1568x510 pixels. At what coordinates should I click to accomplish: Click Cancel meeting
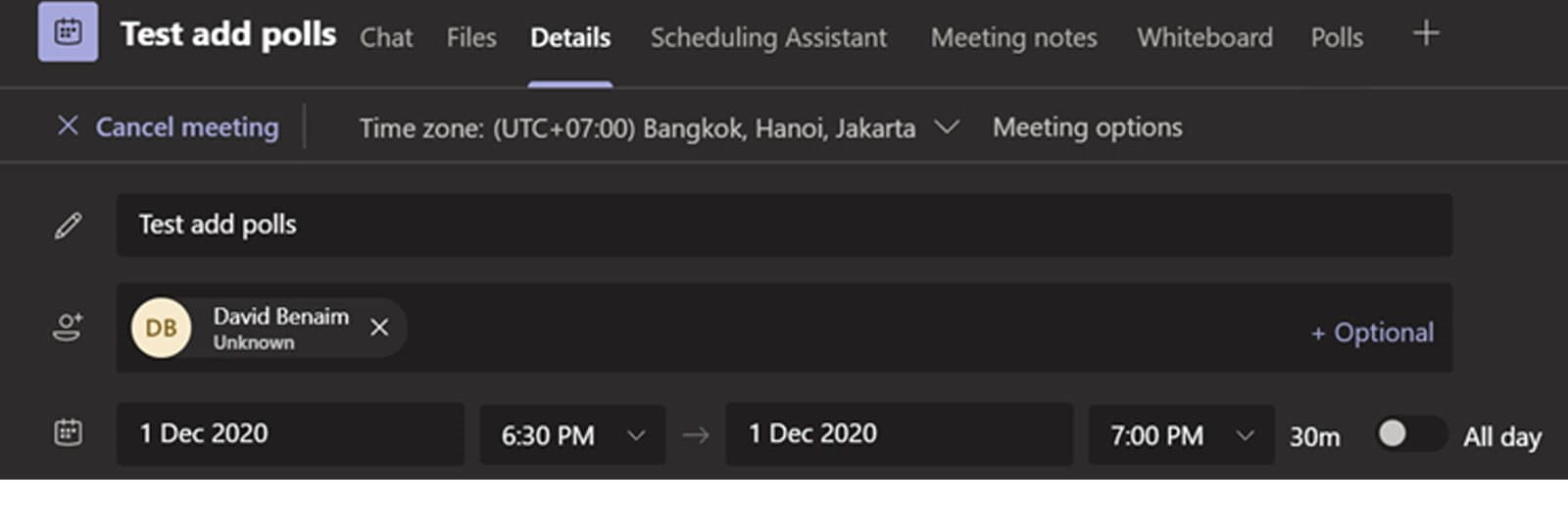[x=186, y=127]
